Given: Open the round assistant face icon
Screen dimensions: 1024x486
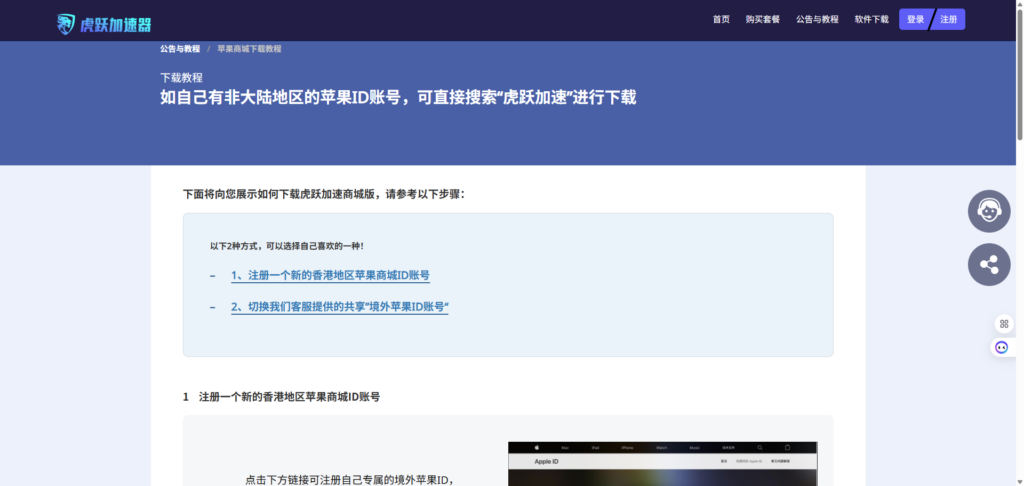Looking at the screenshot, I should point(1001,347).
